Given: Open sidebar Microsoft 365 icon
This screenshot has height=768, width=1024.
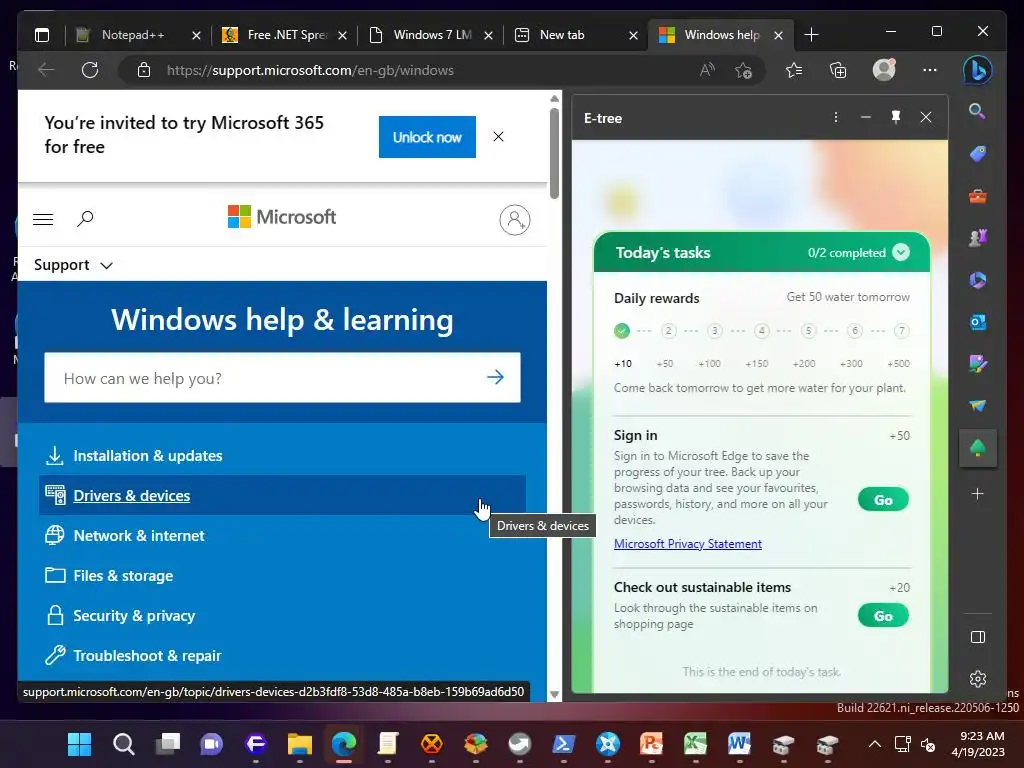Looking at the screenshot, I should point(978,280).
